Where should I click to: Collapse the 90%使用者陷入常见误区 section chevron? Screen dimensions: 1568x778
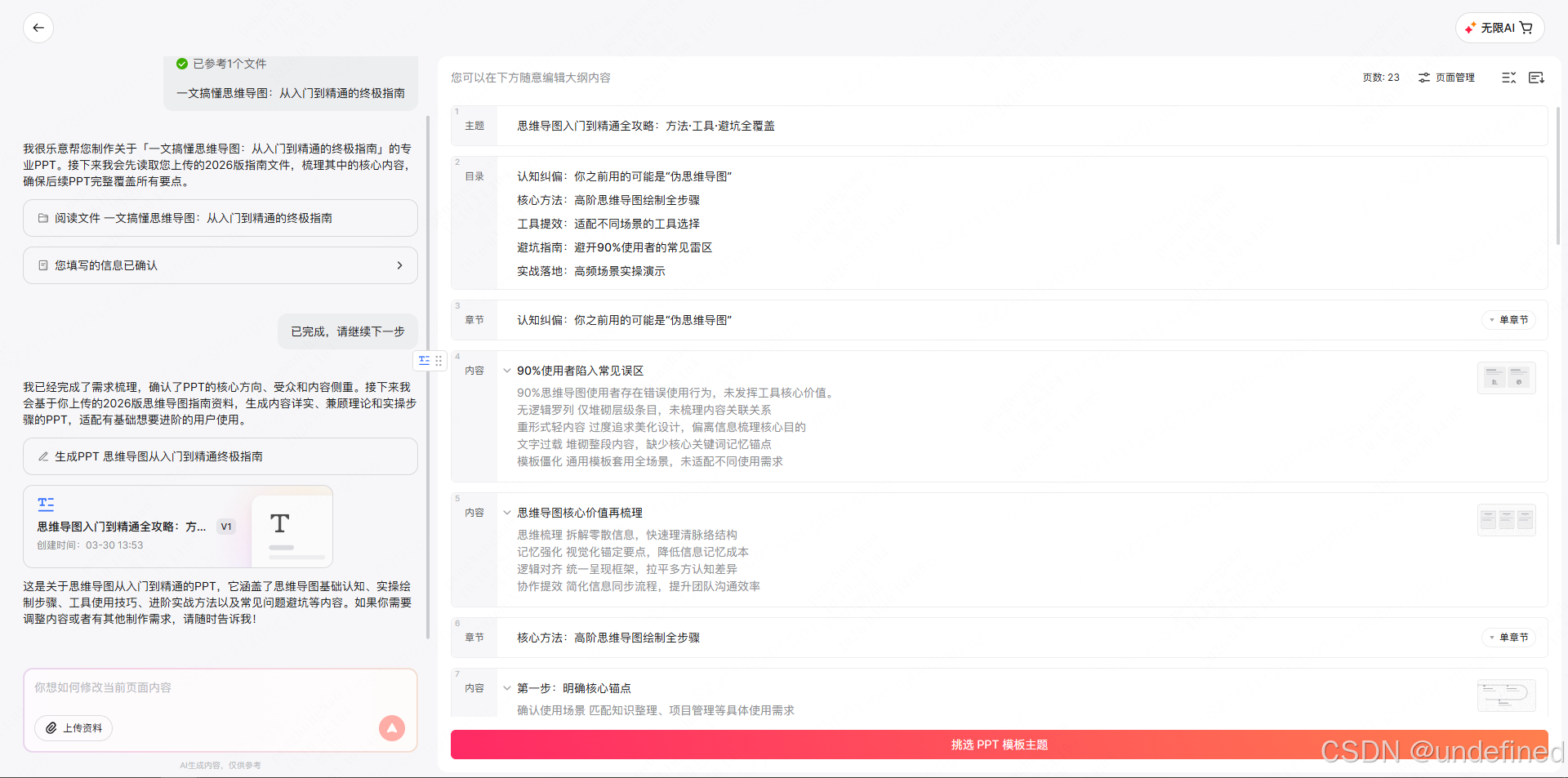(507, 371)
